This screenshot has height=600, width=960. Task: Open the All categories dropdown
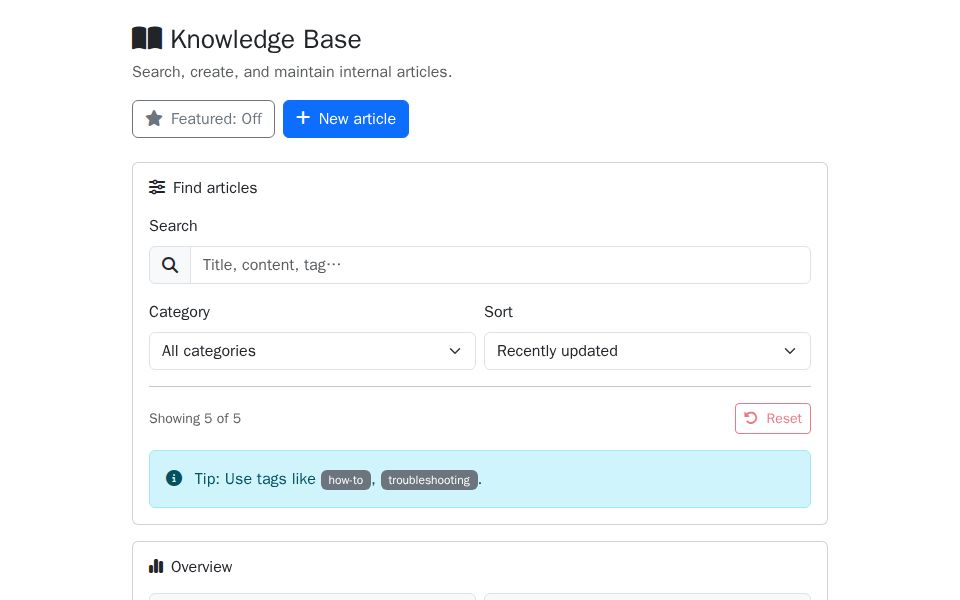pos(312,351)
